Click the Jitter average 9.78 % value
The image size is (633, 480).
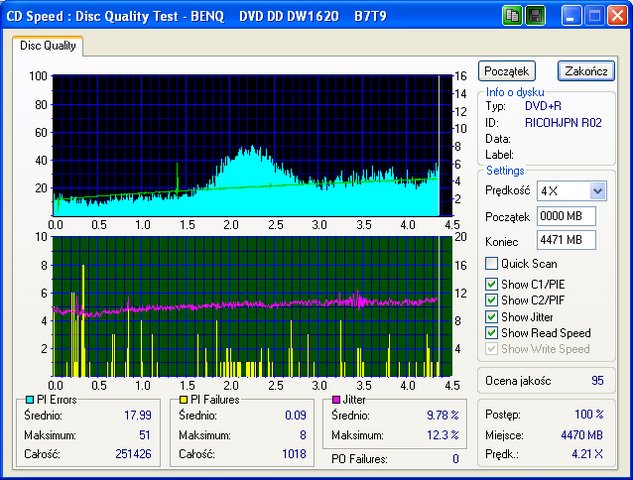pos(443,415)
